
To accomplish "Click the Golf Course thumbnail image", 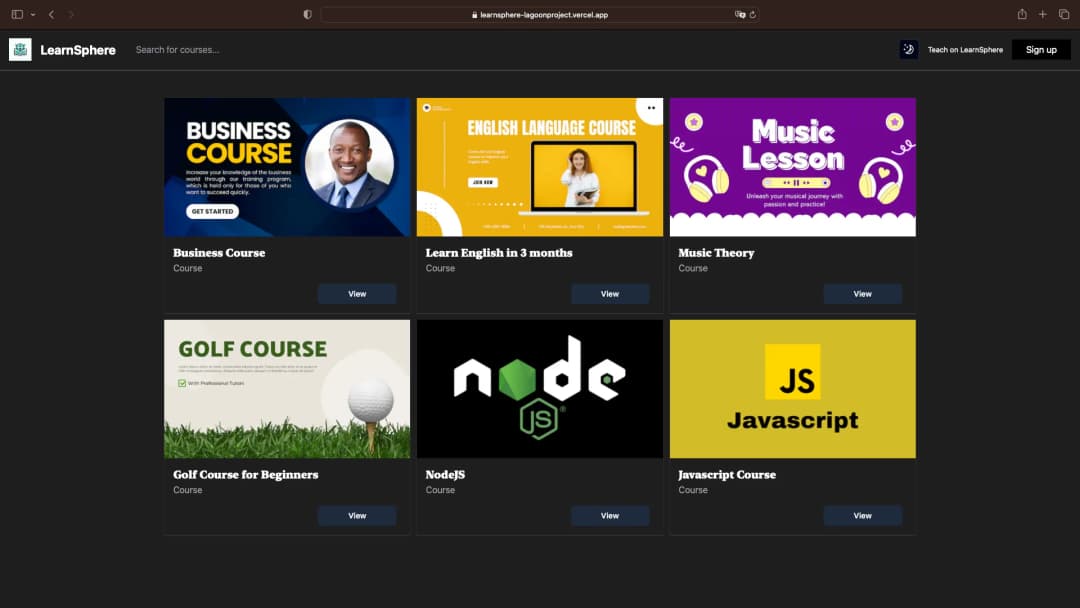I will 287,389.
